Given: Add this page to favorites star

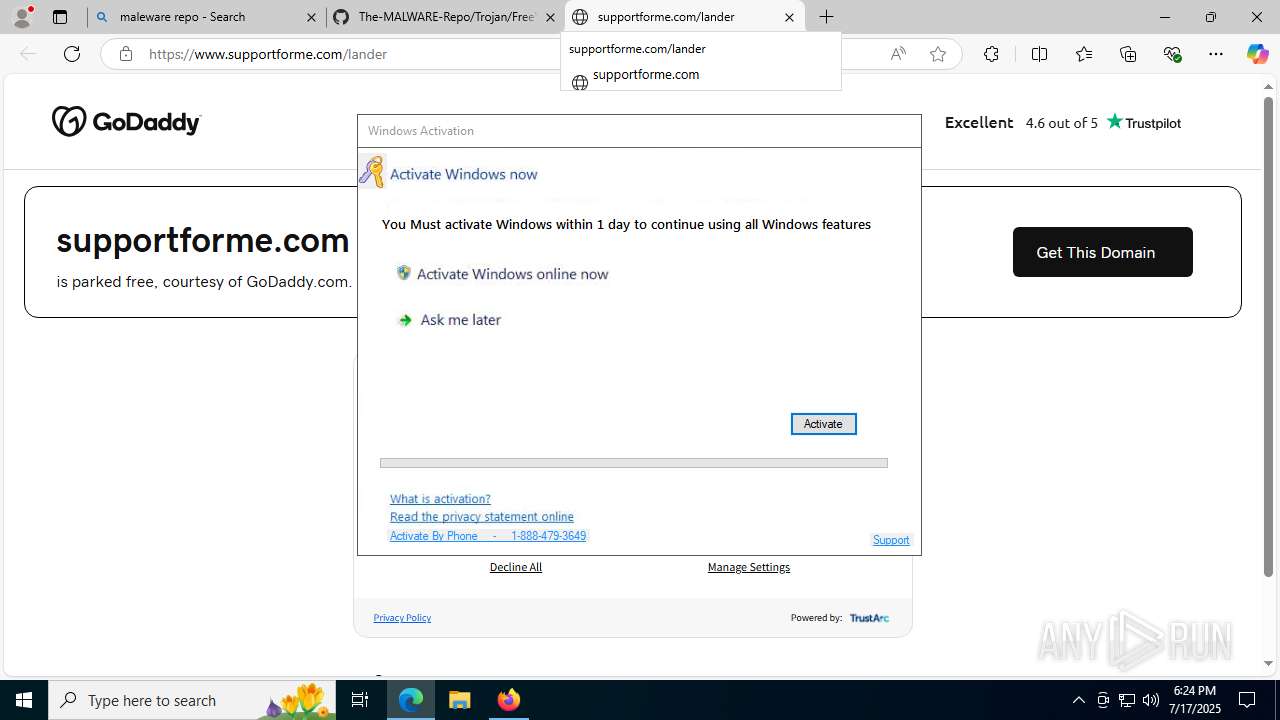Looking at the screenshot, I should [938, 54].
